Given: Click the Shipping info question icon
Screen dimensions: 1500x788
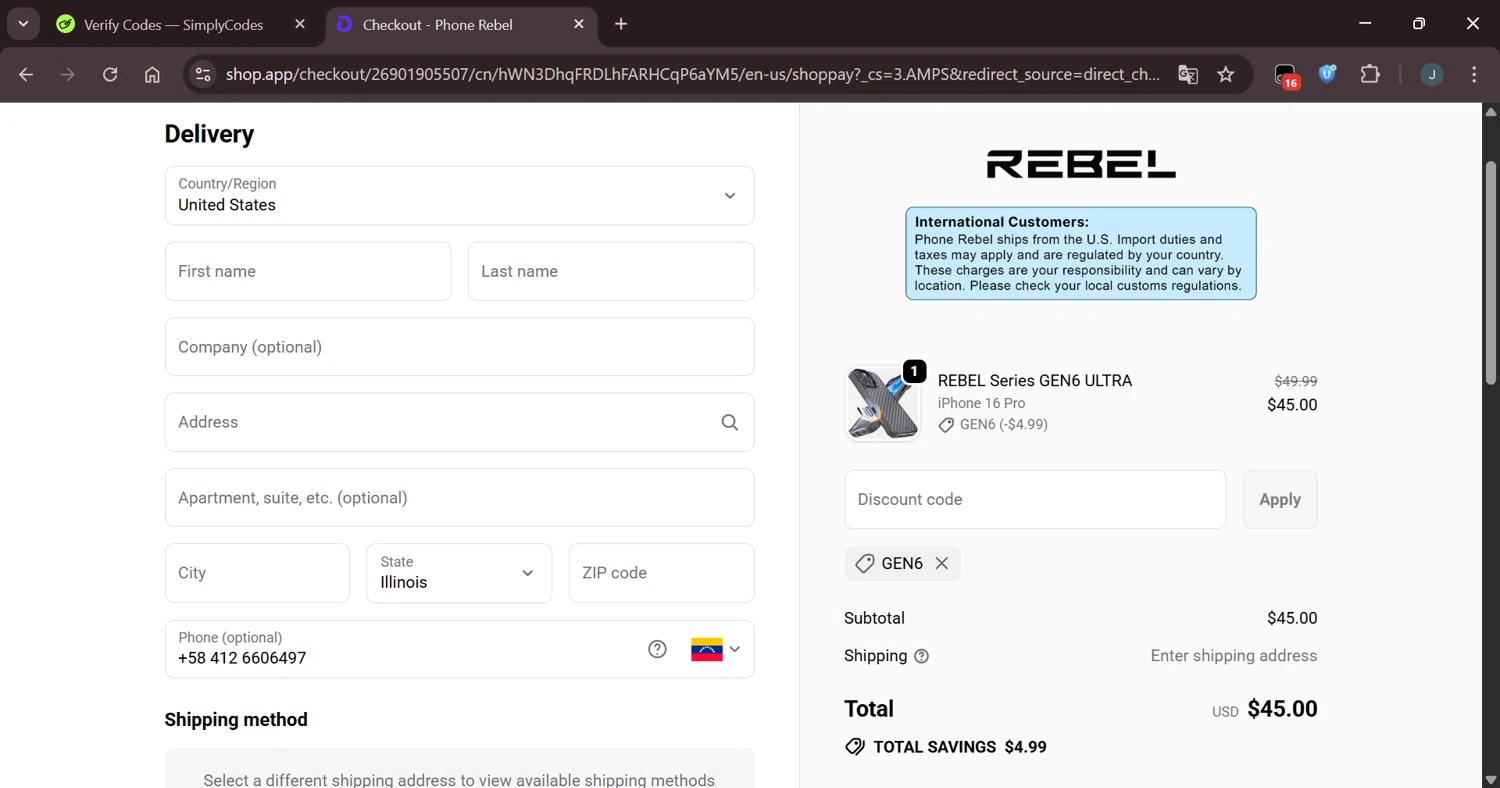Looking at the screenshot, I should pos(922,656).
